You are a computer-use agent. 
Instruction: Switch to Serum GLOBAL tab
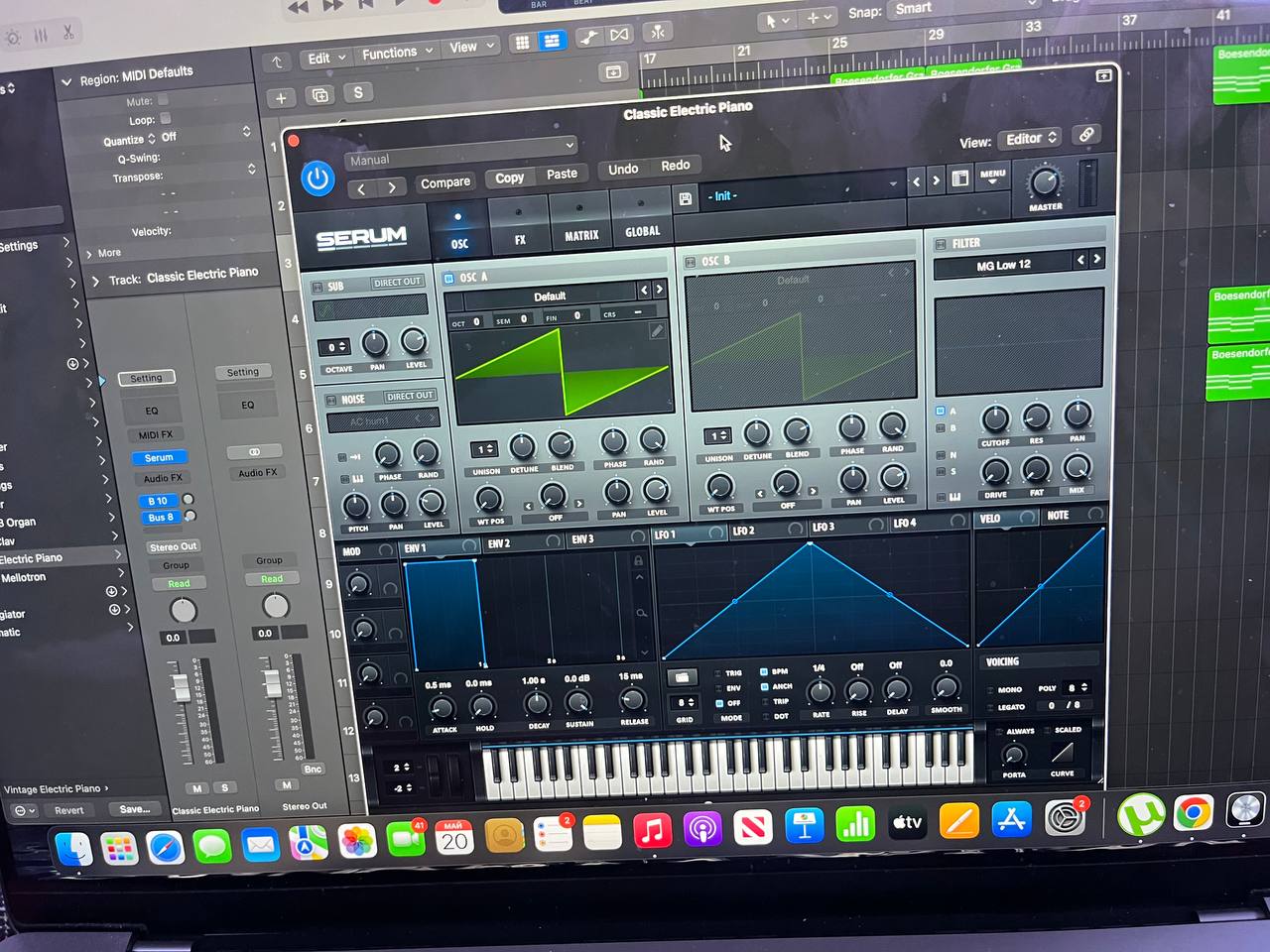pos(642,218)
